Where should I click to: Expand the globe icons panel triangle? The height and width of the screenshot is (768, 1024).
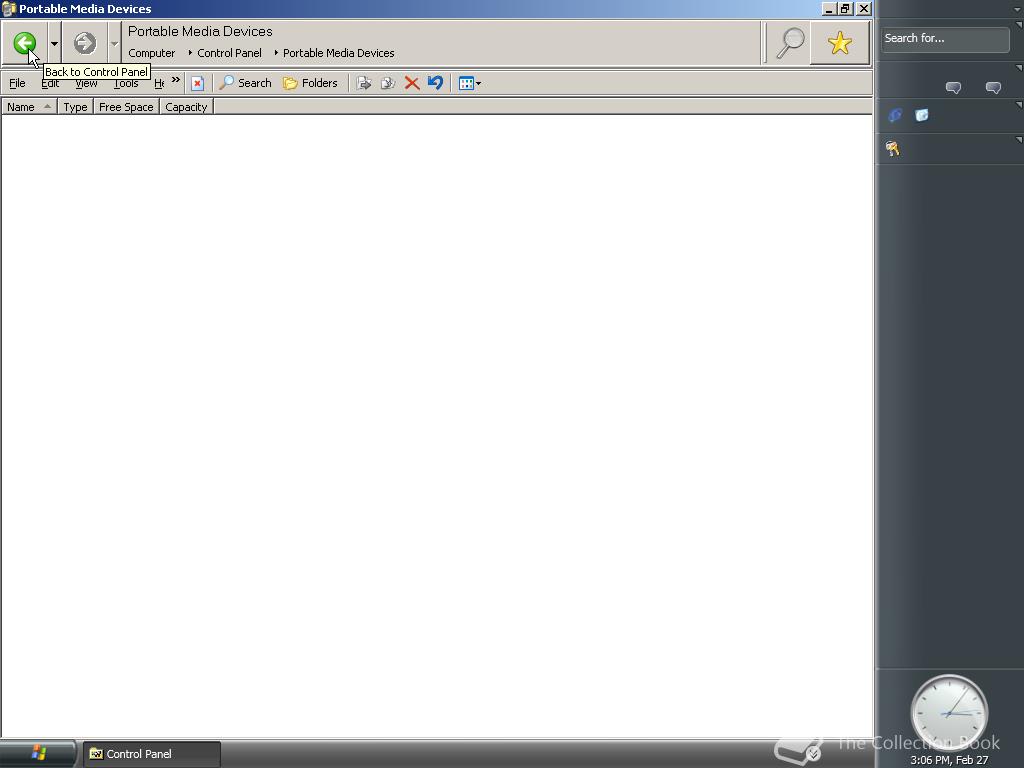1019,104
